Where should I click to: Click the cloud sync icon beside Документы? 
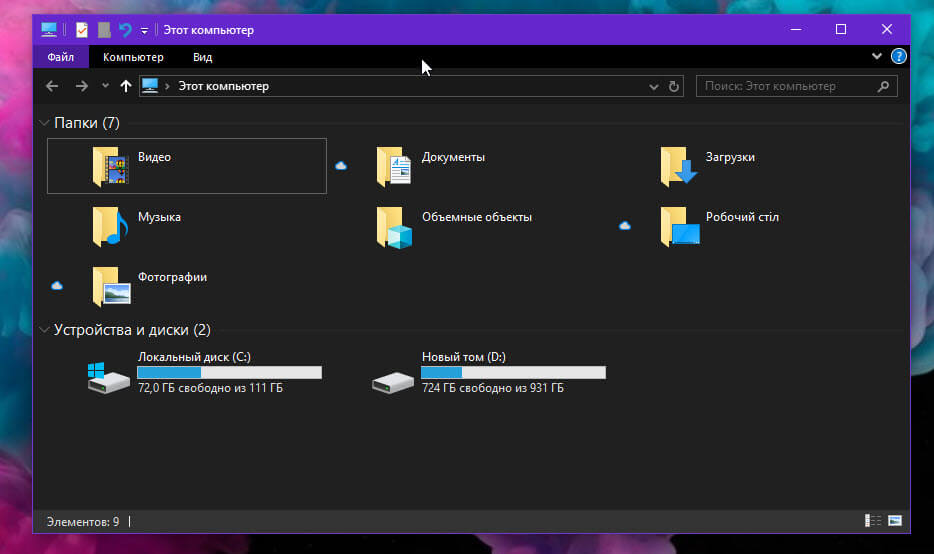point(341,166)
